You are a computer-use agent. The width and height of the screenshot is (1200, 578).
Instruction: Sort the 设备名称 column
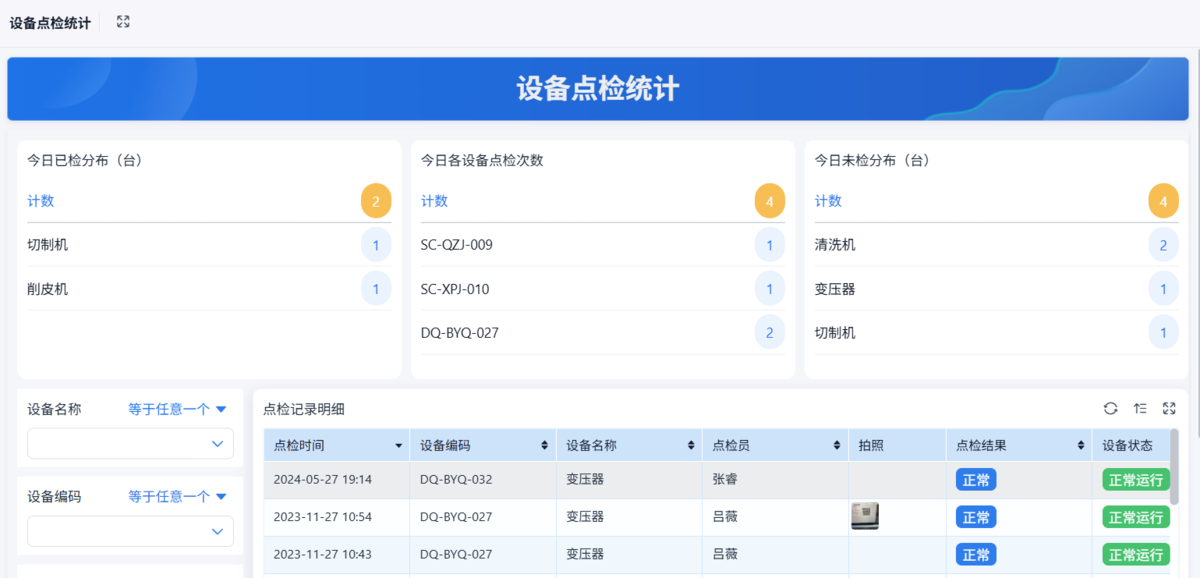point(690,446)
